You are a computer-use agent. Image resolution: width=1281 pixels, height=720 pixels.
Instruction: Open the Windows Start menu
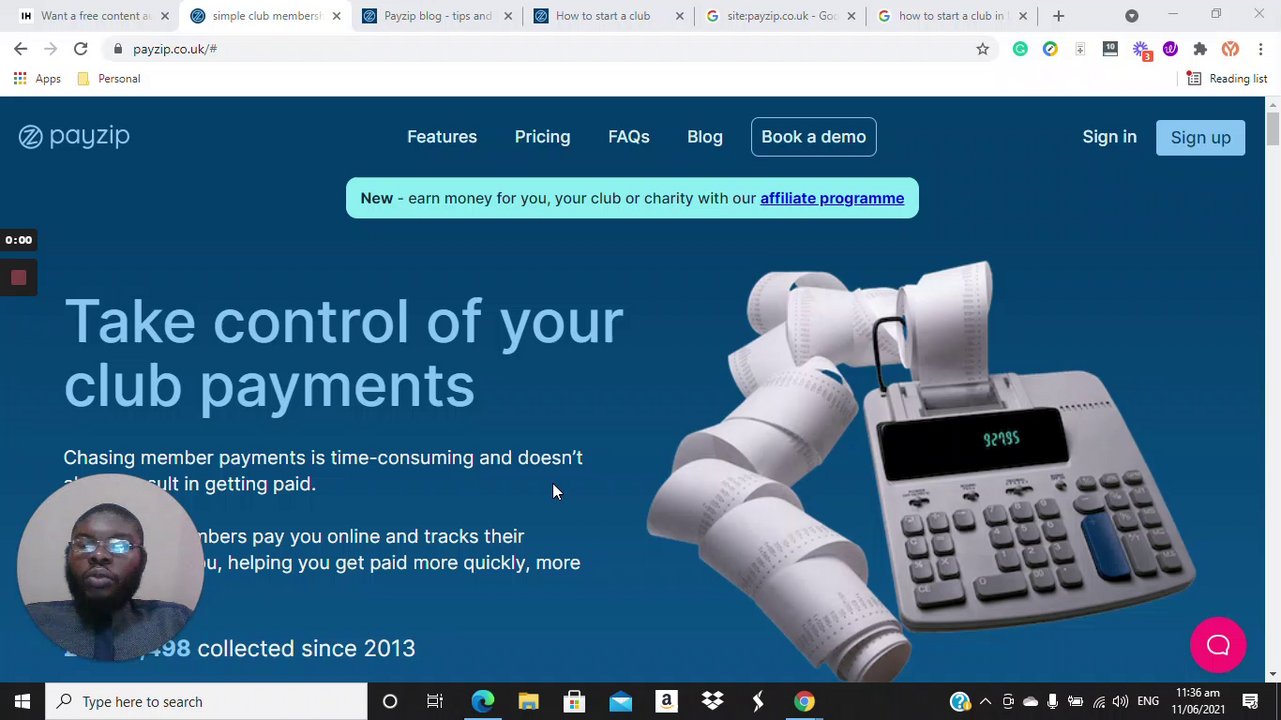(22, 701)
